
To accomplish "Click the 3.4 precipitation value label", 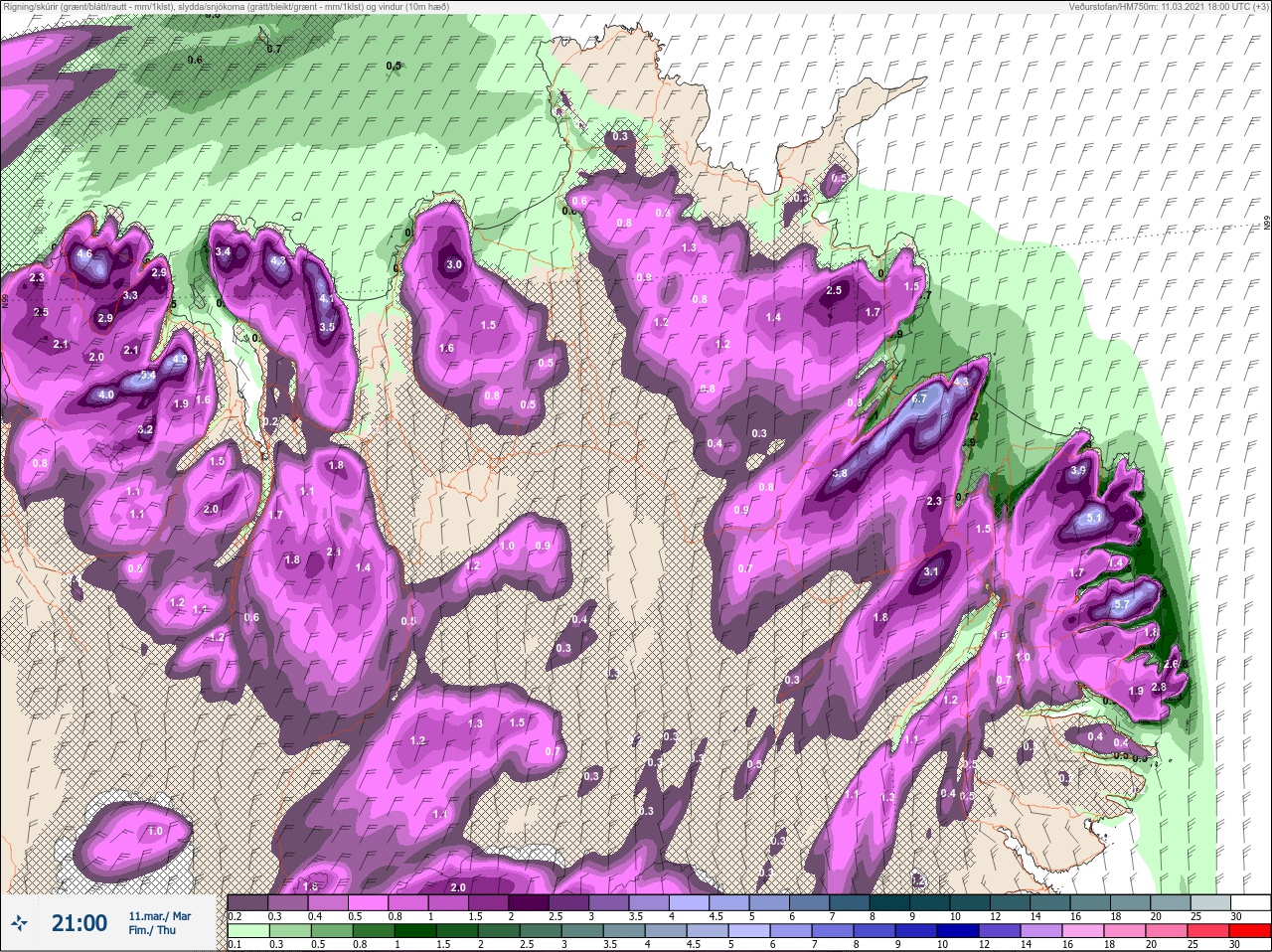I will point(224,251).
